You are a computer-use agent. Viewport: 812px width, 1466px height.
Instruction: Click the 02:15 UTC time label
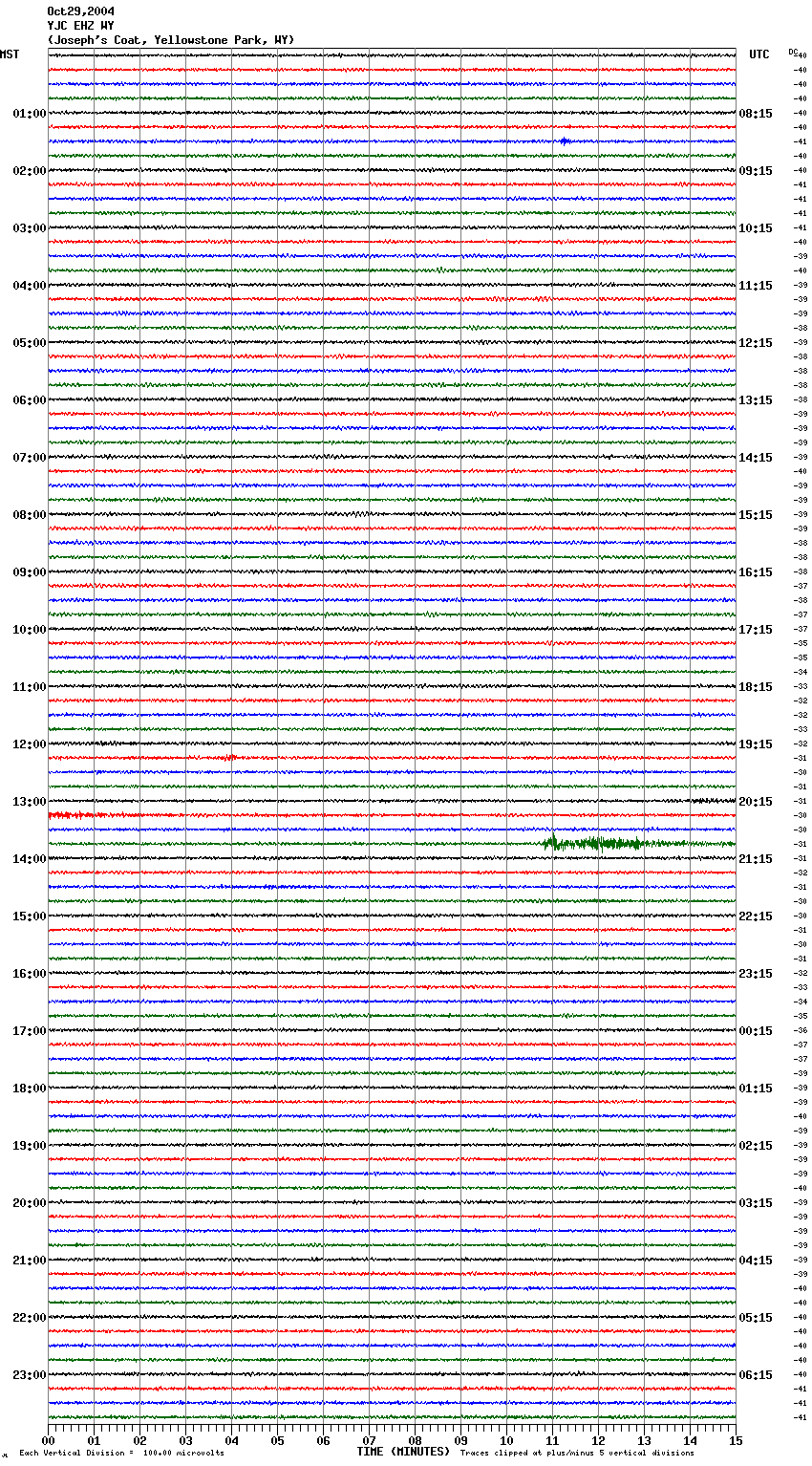[x=756, y=1146]
